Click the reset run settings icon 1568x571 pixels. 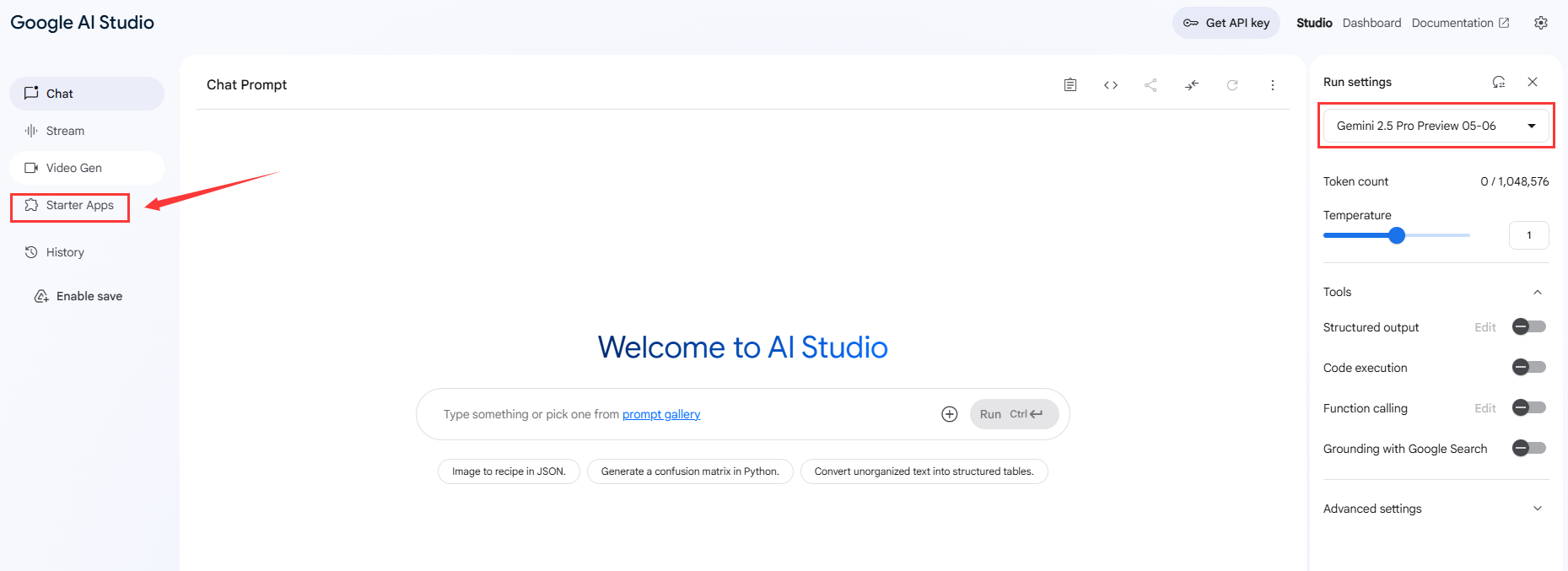click(1499, 82)
